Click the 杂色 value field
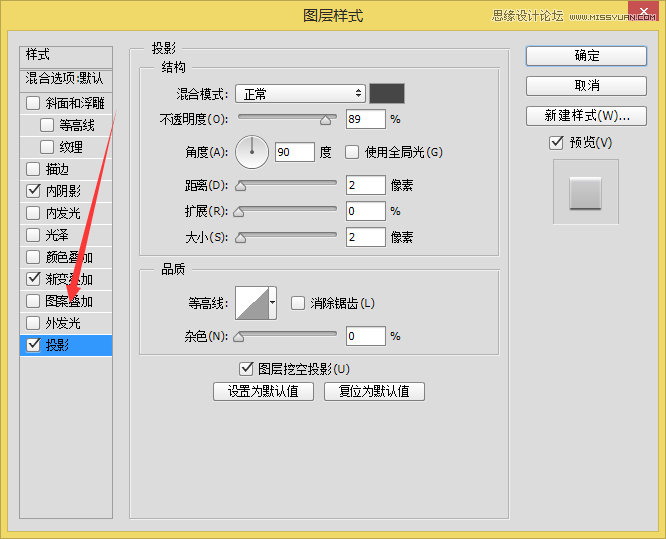The width and height of the screenshot is (666, 539). click(366, 336)
